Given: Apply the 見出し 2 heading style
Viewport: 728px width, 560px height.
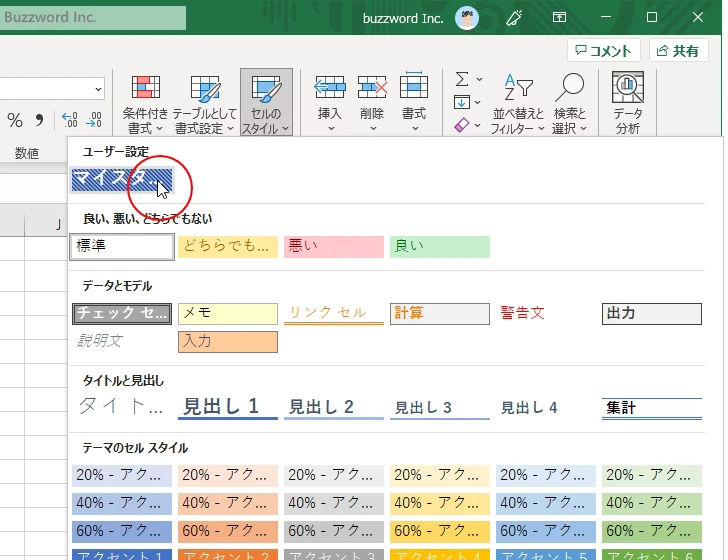Looking at the screenshot, I should [x=334, y=408].
